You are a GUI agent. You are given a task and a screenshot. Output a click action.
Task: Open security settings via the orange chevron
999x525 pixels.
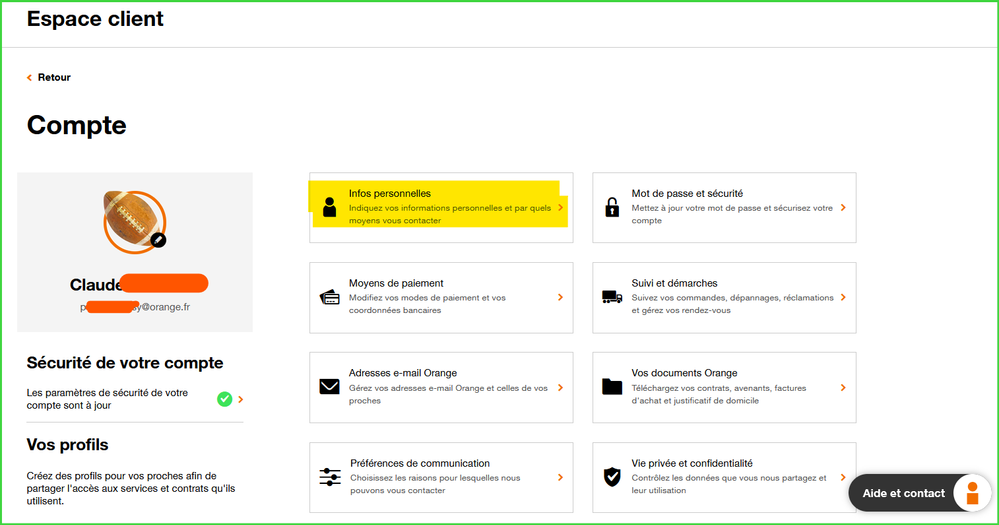click(241, 399)
